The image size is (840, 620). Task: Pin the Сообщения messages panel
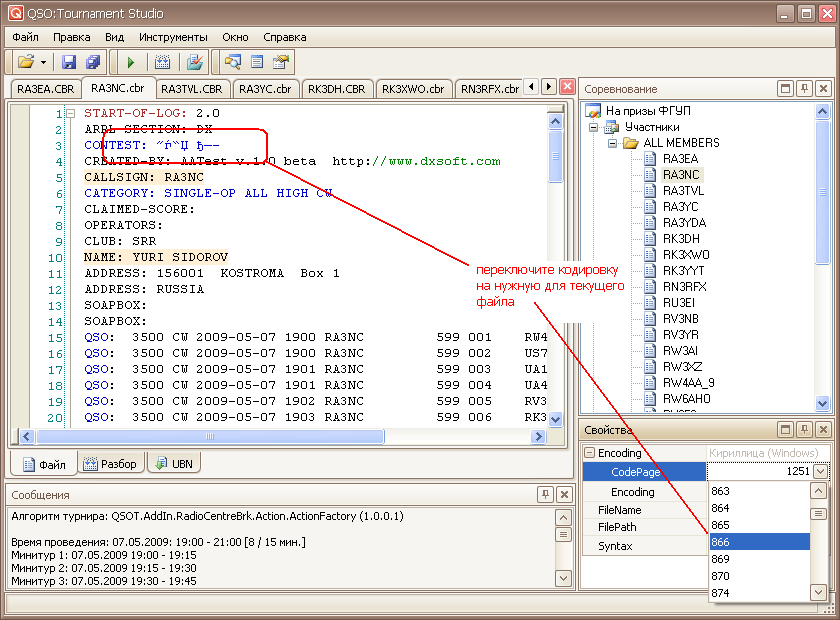click(545, 494)
